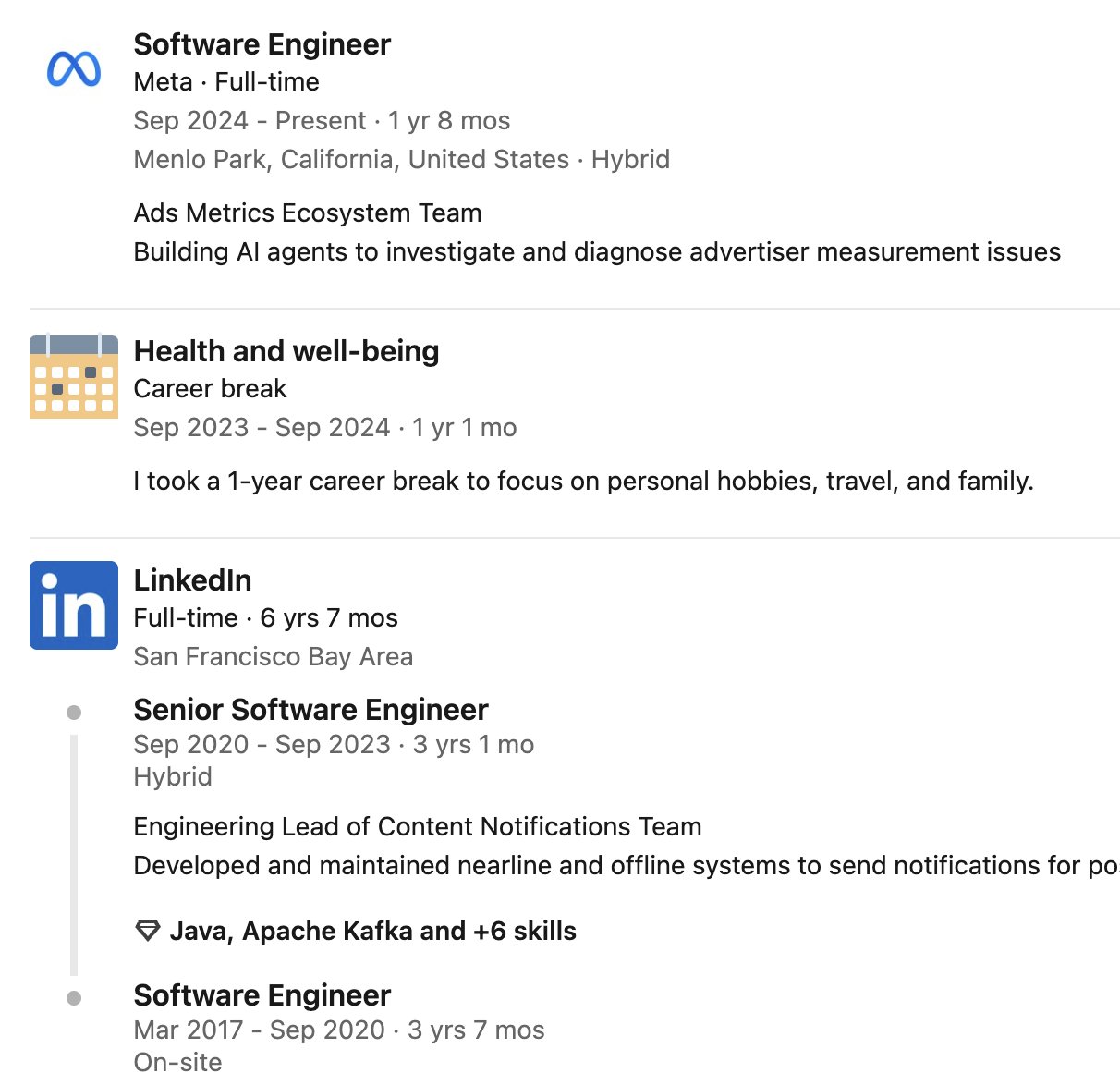Open the Java, Apache Kafka and +6 skills link
The width and height of the screenshot is (1120, 1085).
(x=372, y=931)
